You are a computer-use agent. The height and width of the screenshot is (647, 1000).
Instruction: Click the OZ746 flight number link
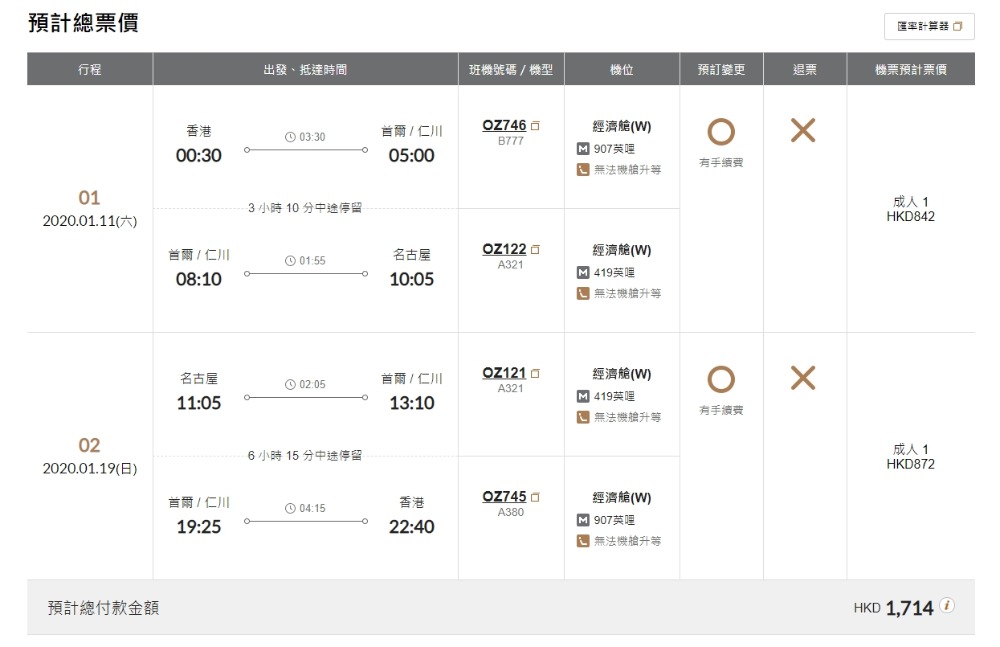tap(504, 125)
